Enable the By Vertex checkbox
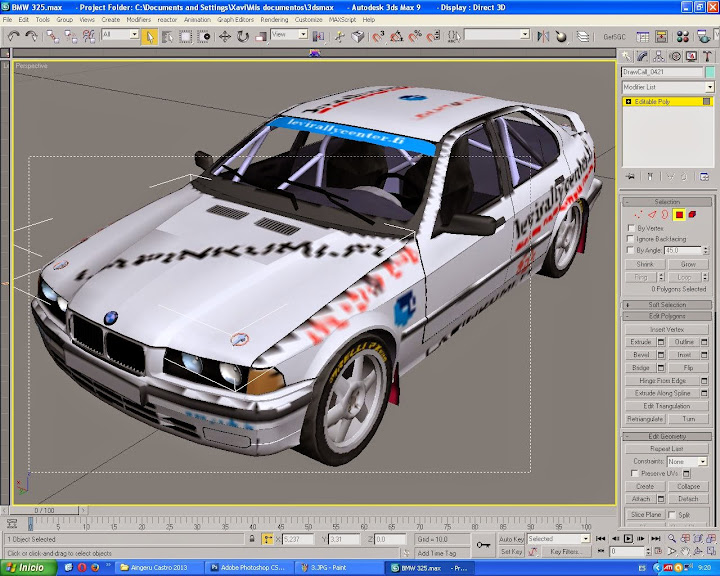The width and height of the screenshot is (720, 576). [630, 228]
